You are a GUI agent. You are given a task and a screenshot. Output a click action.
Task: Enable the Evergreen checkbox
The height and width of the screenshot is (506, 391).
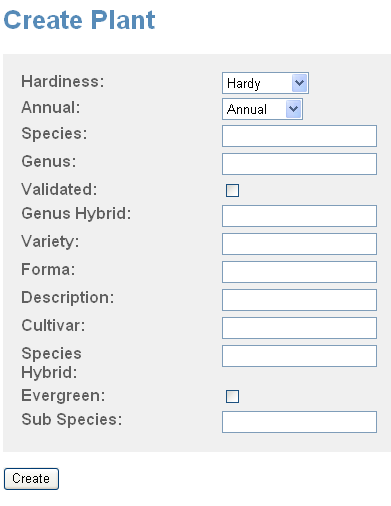coord(232,396)
